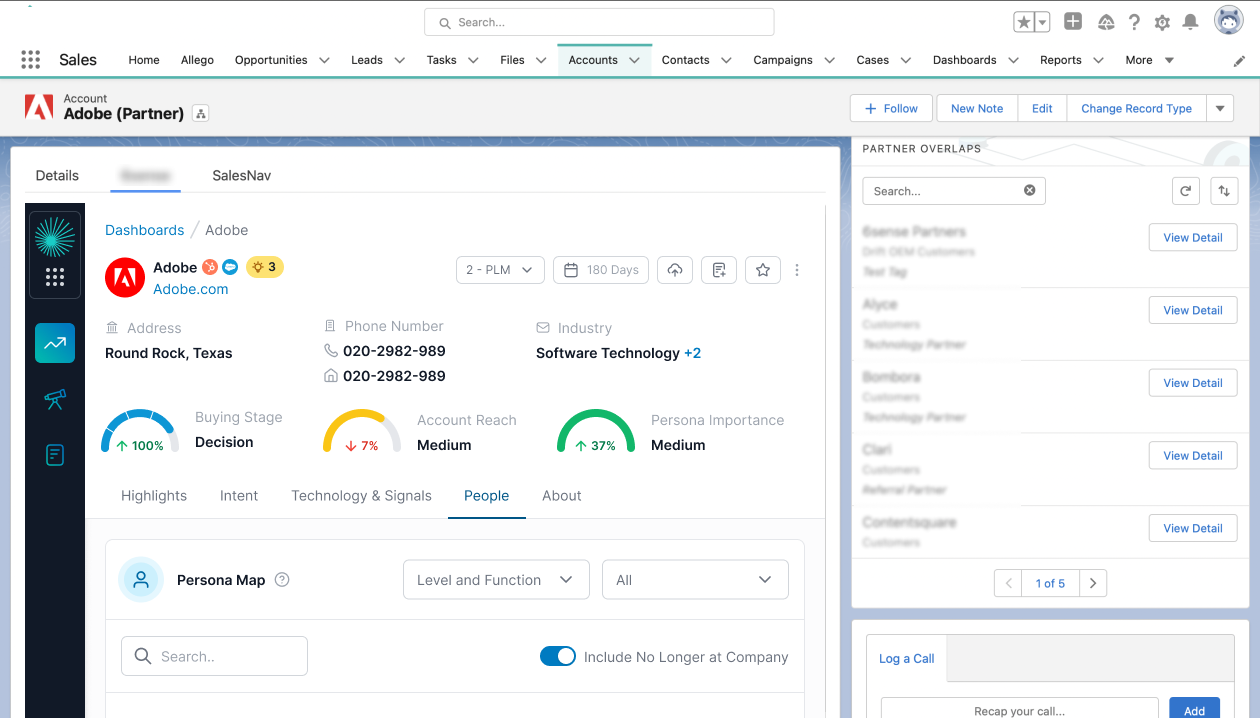The height and width of the screenshot is (718, 1260).
Task: View Detail for Alyce partner
Action: point(1193,310)
